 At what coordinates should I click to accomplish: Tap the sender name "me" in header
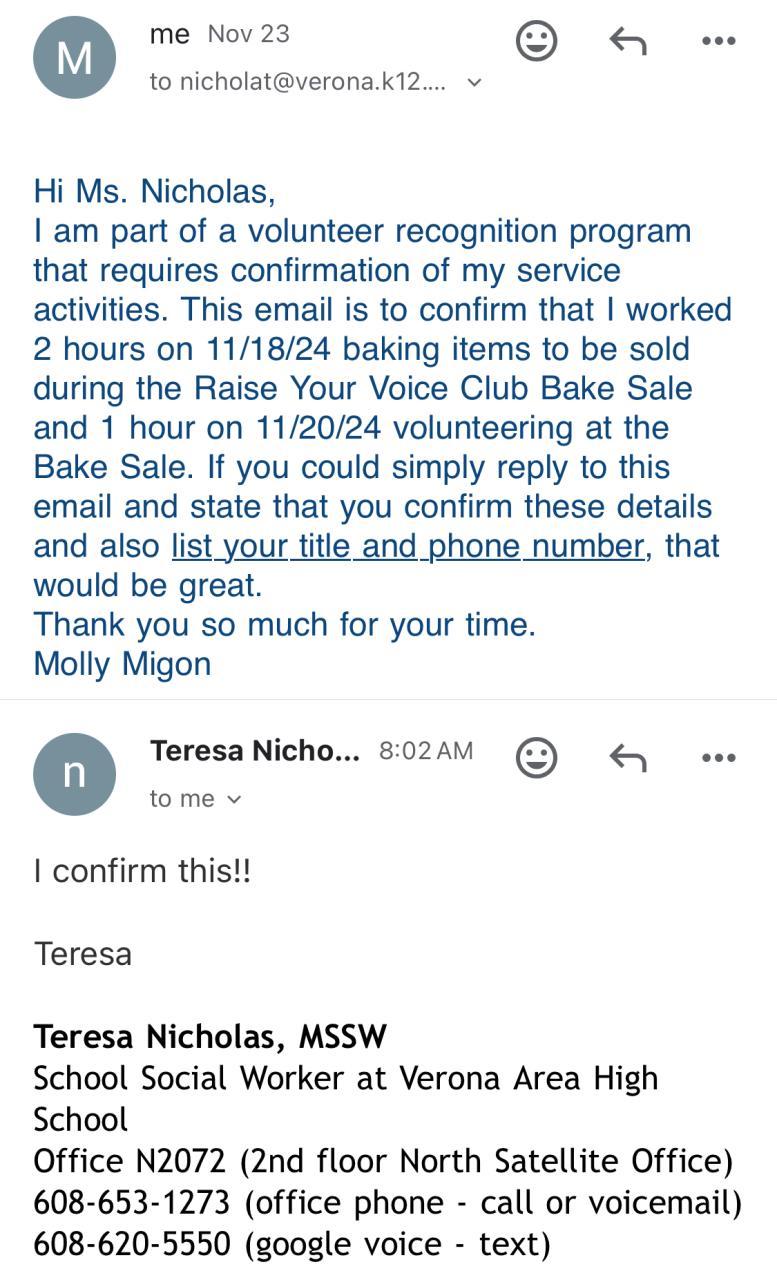point(169,34)
